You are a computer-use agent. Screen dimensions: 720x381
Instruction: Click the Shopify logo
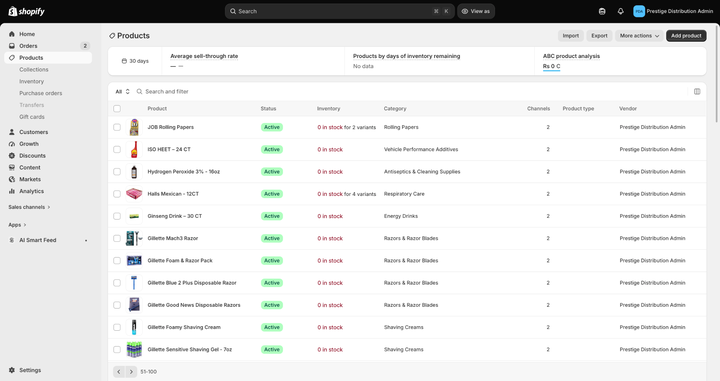[27, 11]
